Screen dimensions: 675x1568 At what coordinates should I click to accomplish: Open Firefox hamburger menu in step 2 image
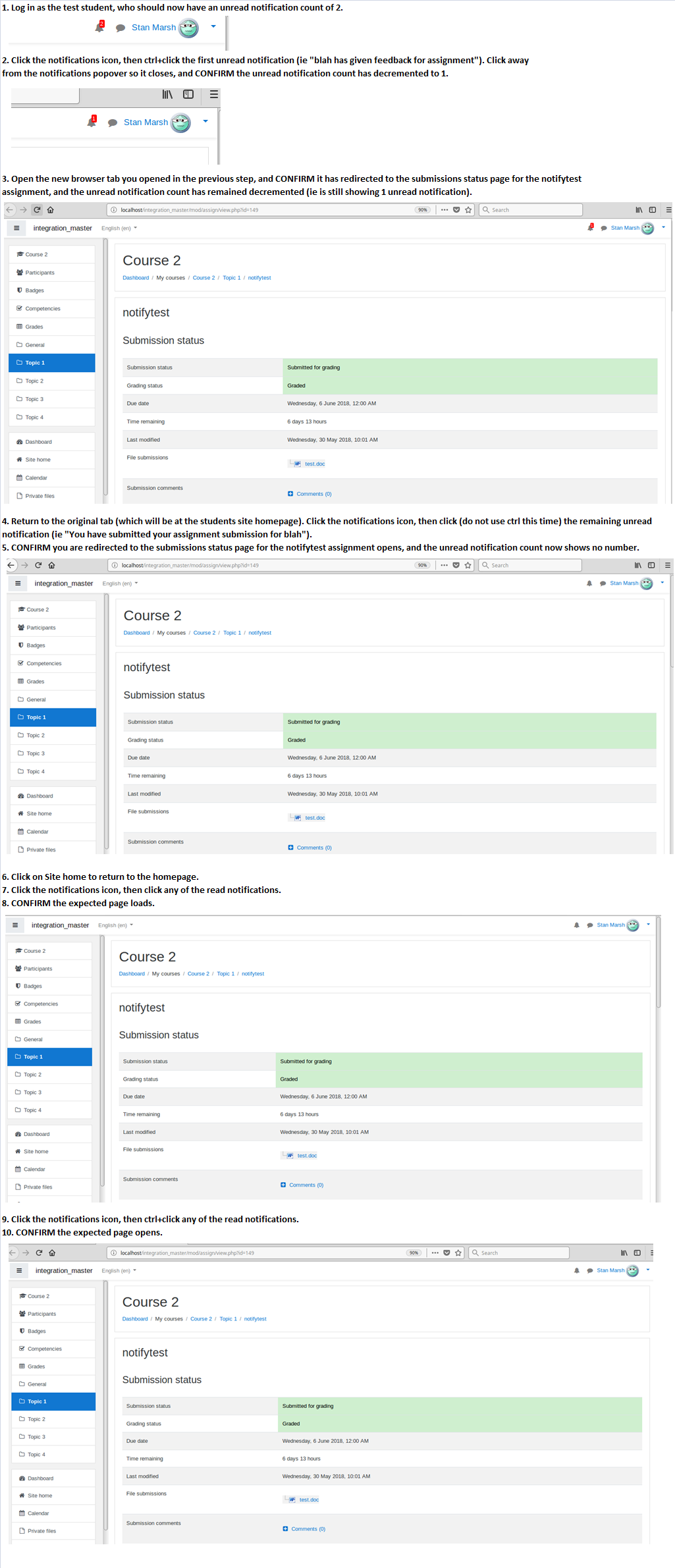(214, 94)
